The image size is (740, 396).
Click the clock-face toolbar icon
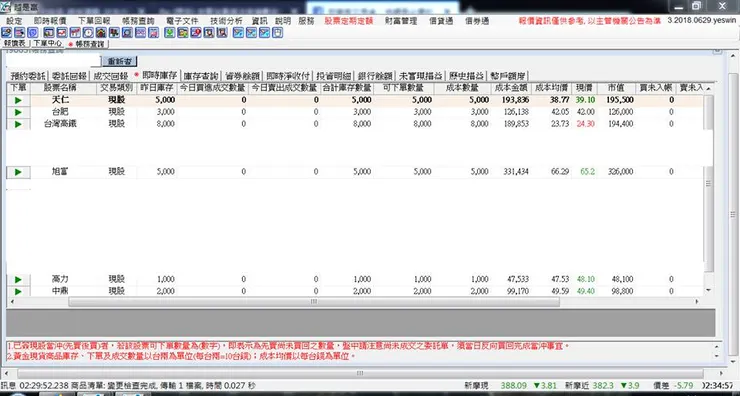(x=88, y=33)
